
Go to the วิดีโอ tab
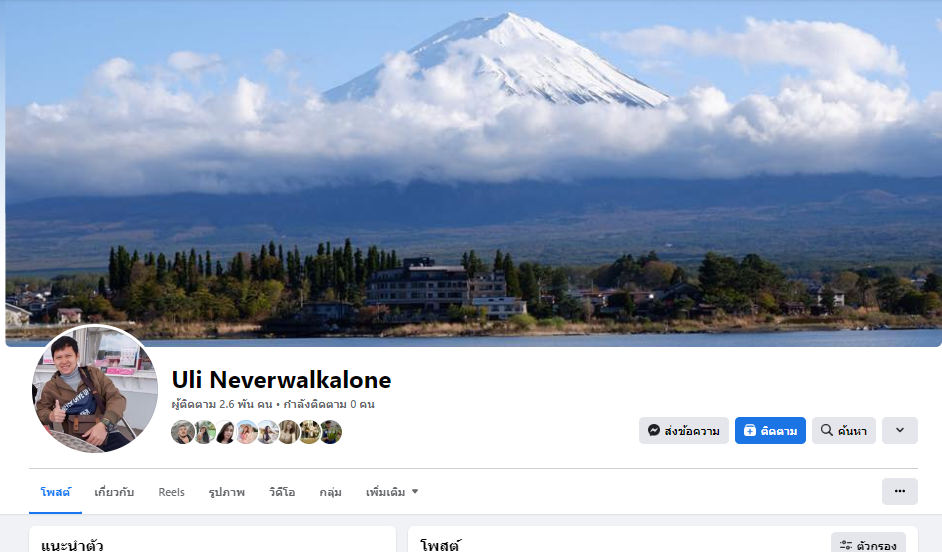tap(282, 492)
